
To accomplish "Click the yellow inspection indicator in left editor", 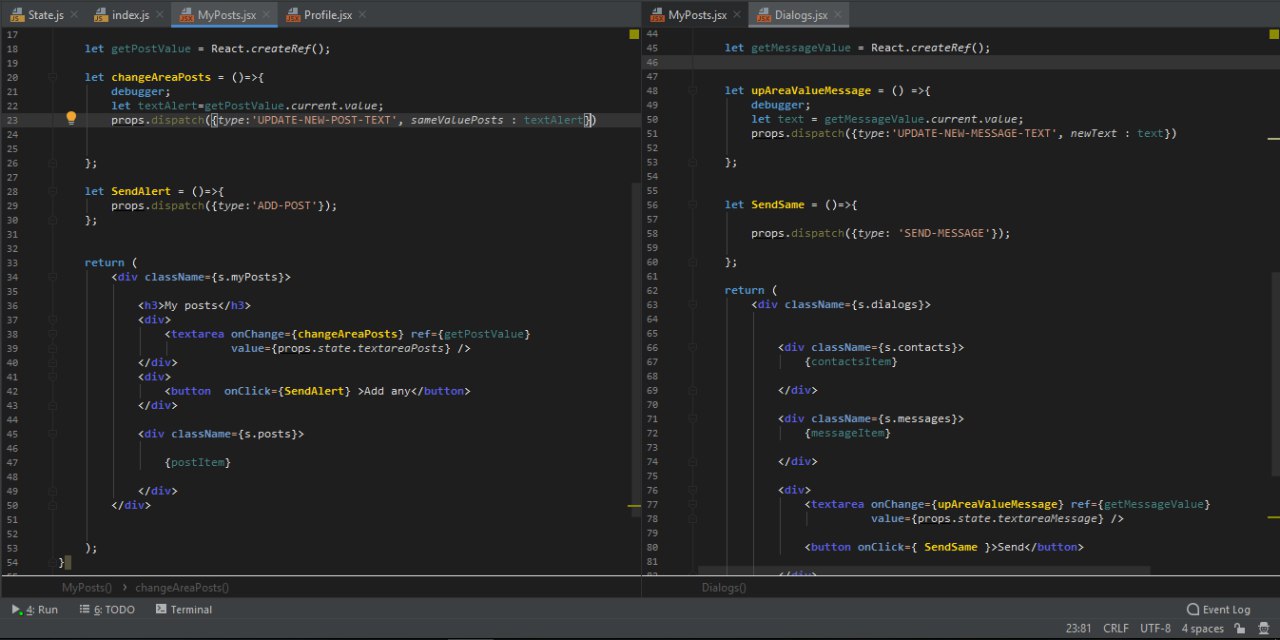I will coord(634,34).
